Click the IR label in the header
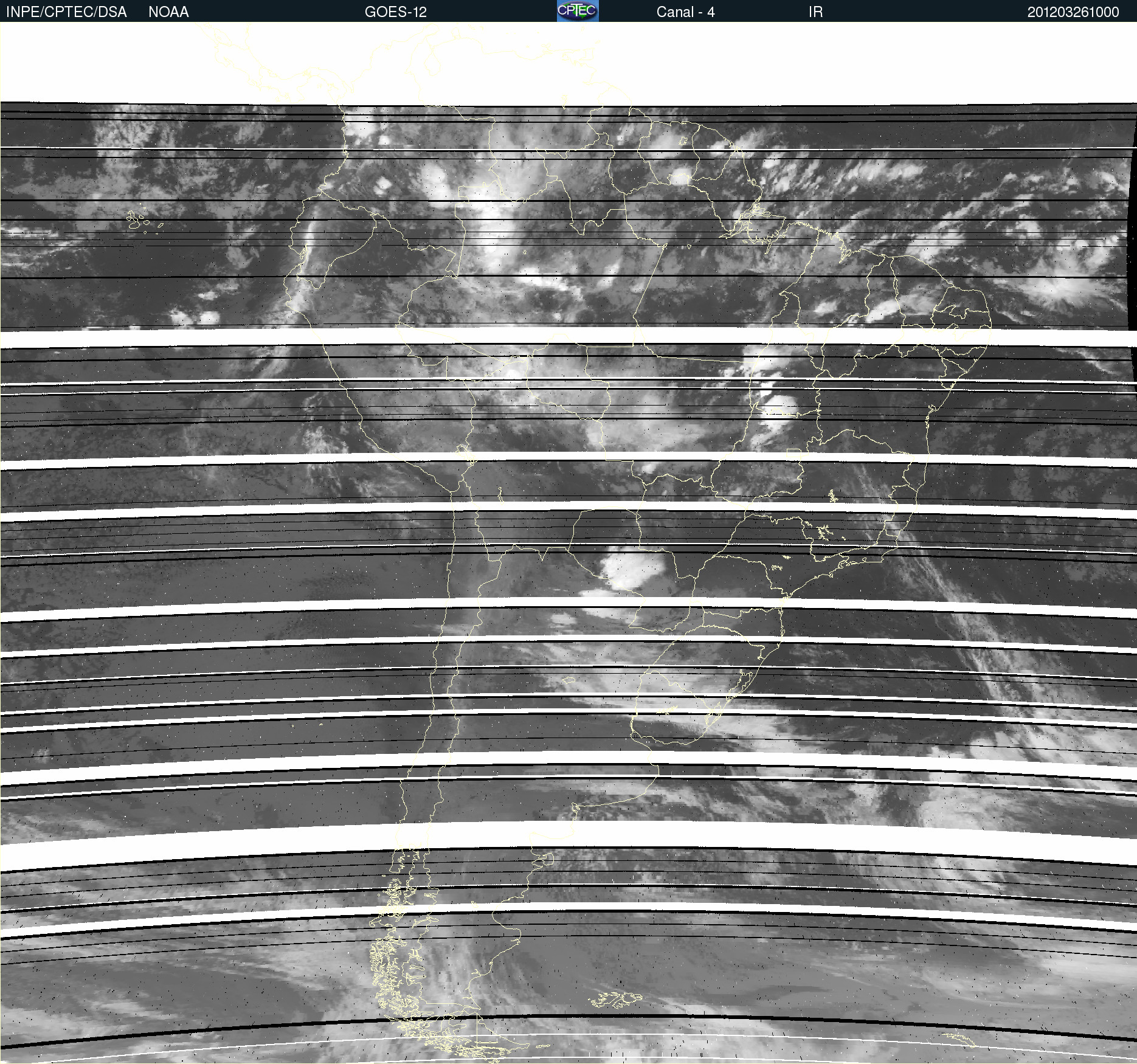 (x=815, y=12)
